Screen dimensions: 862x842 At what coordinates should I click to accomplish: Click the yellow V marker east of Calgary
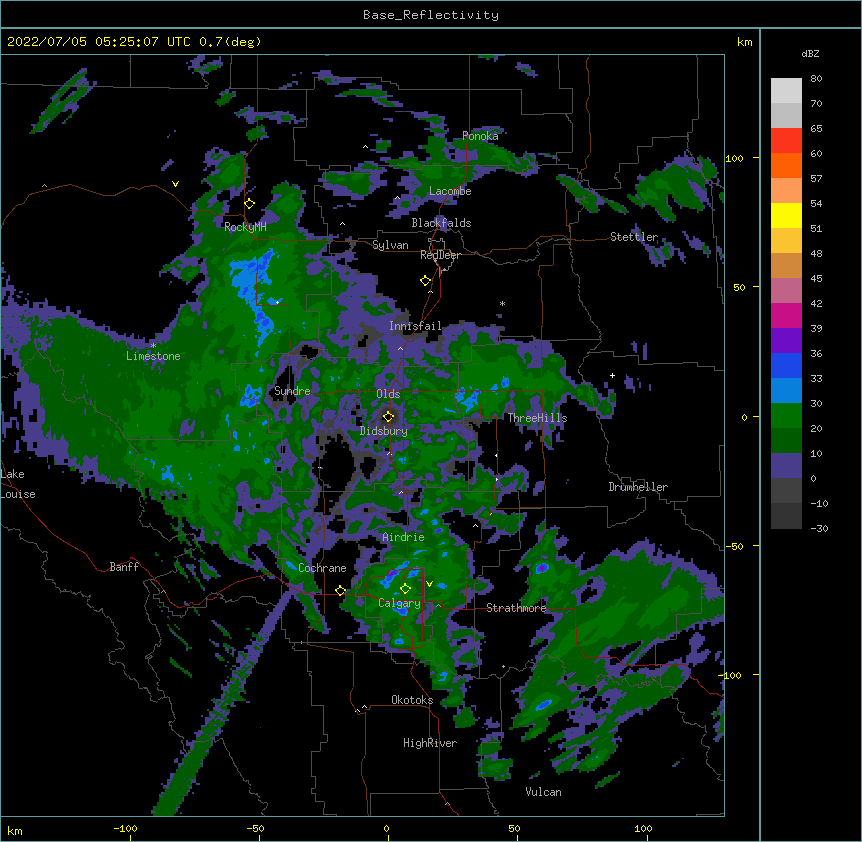429,584
